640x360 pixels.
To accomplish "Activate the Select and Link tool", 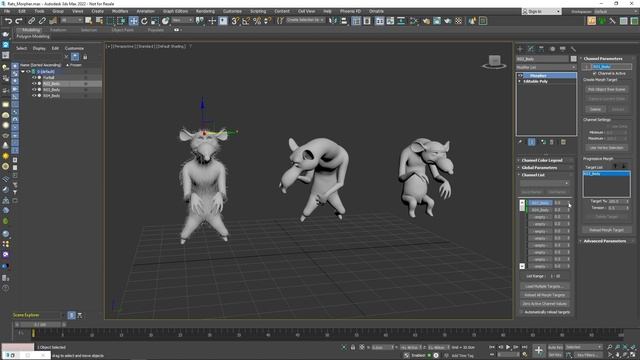I will tap(31, 21).
